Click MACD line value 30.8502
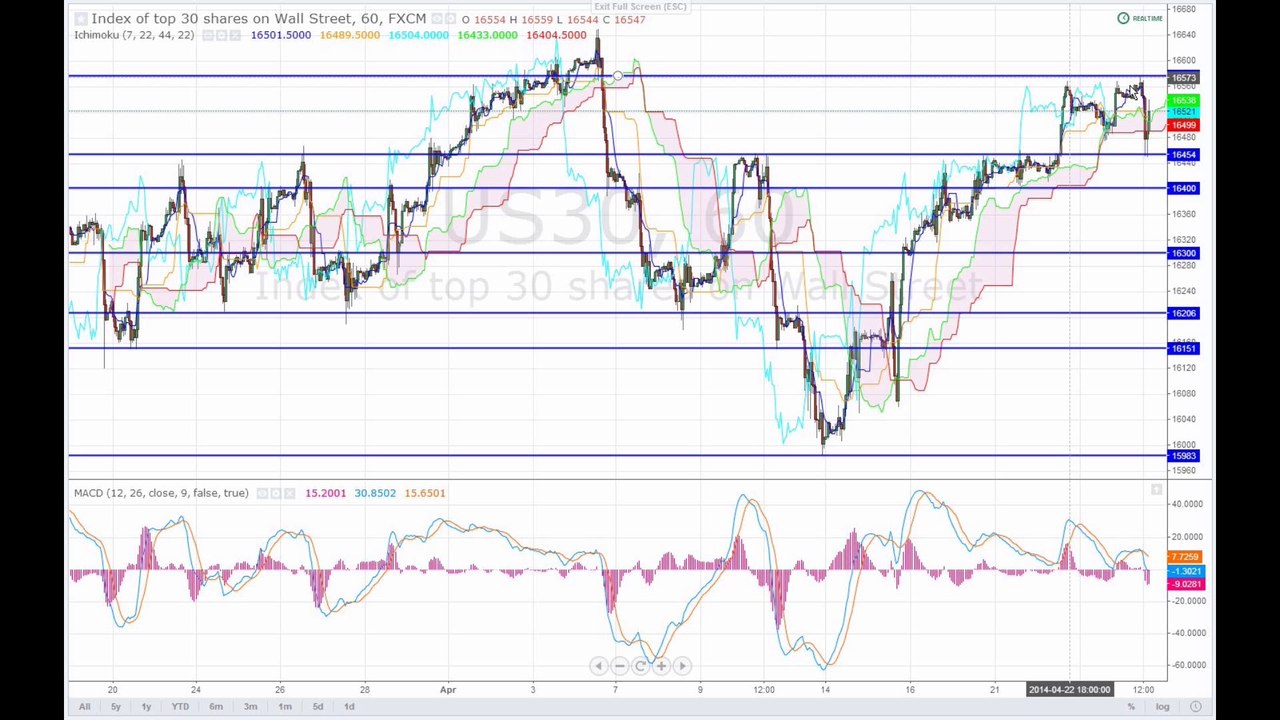Screen dimensions: 1280x720 pos(375,493)
